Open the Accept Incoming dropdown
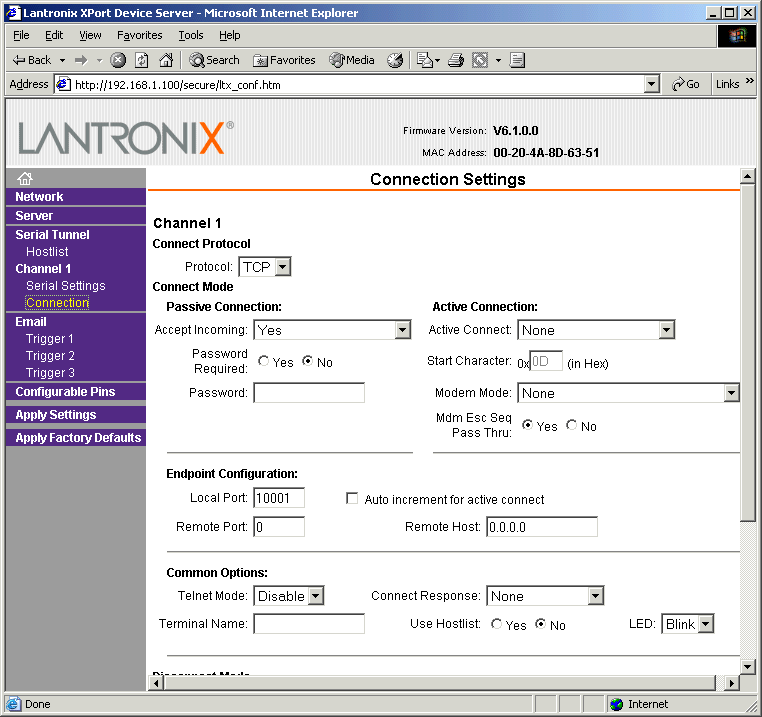 [332, 330]
